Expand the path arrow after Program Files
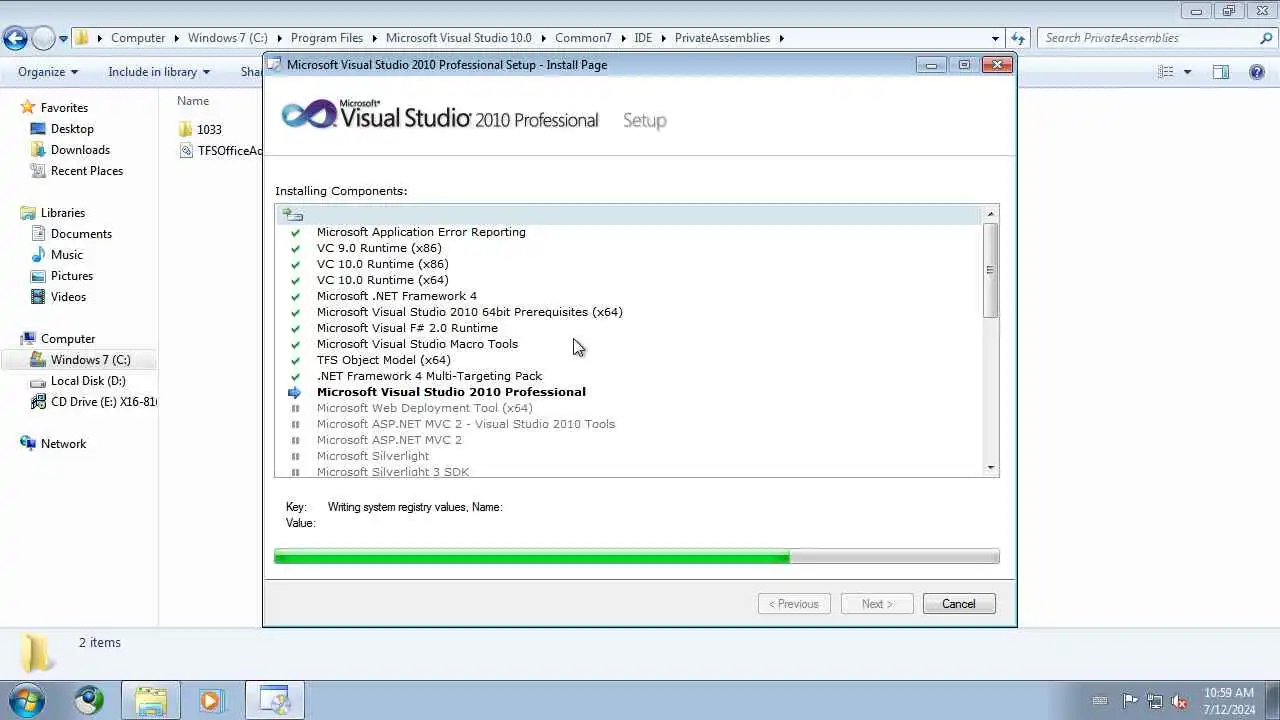 [x=375, y=38]
